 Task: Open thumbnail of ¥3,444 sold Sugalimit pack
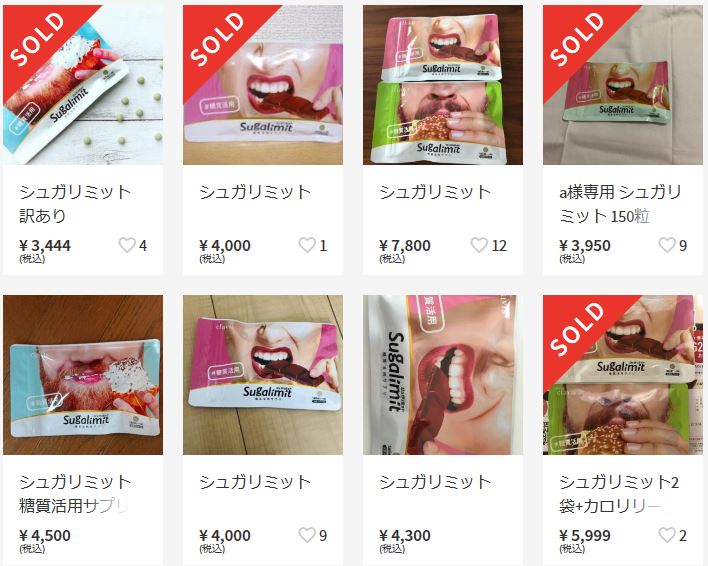(83, 85)
